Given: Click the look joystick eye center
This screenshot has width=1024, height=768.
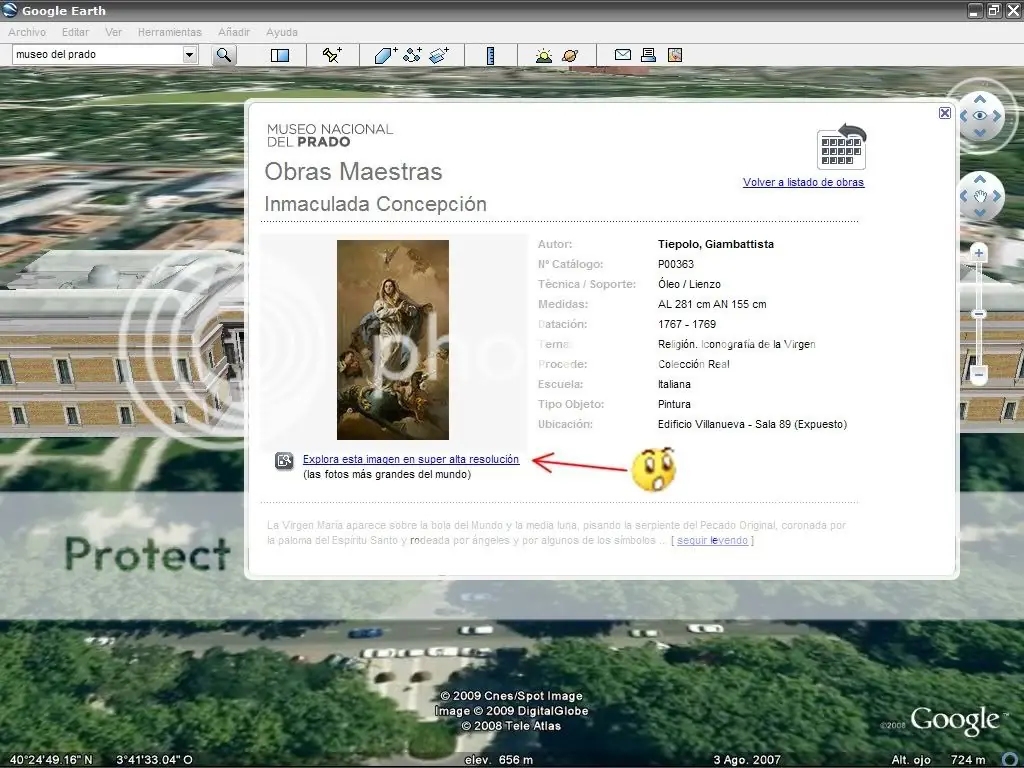Looking at the screenshot, I should click(980, 116).
